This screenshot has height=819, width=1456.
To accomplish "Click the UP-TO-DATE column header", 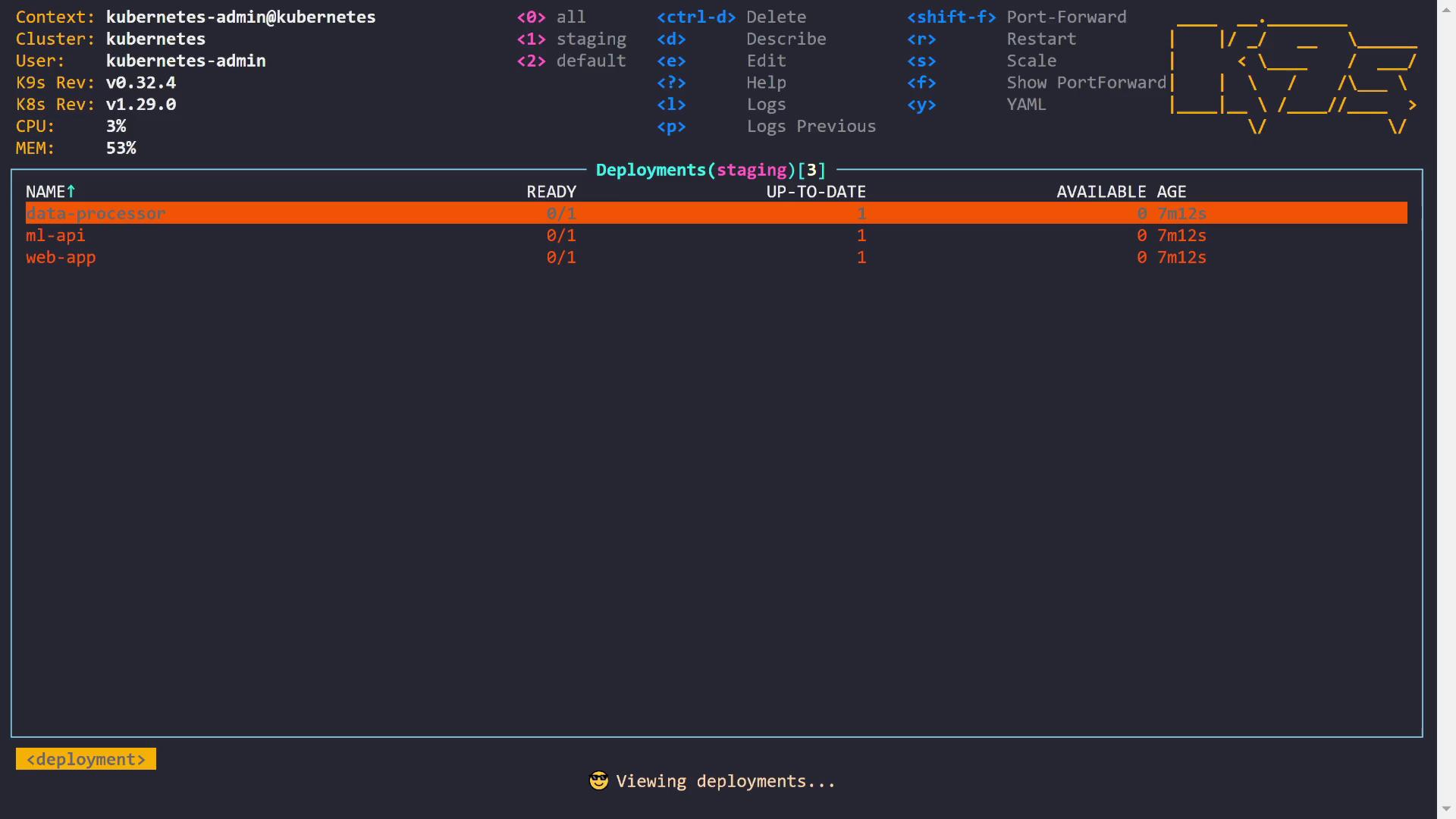I will [816, 192].
